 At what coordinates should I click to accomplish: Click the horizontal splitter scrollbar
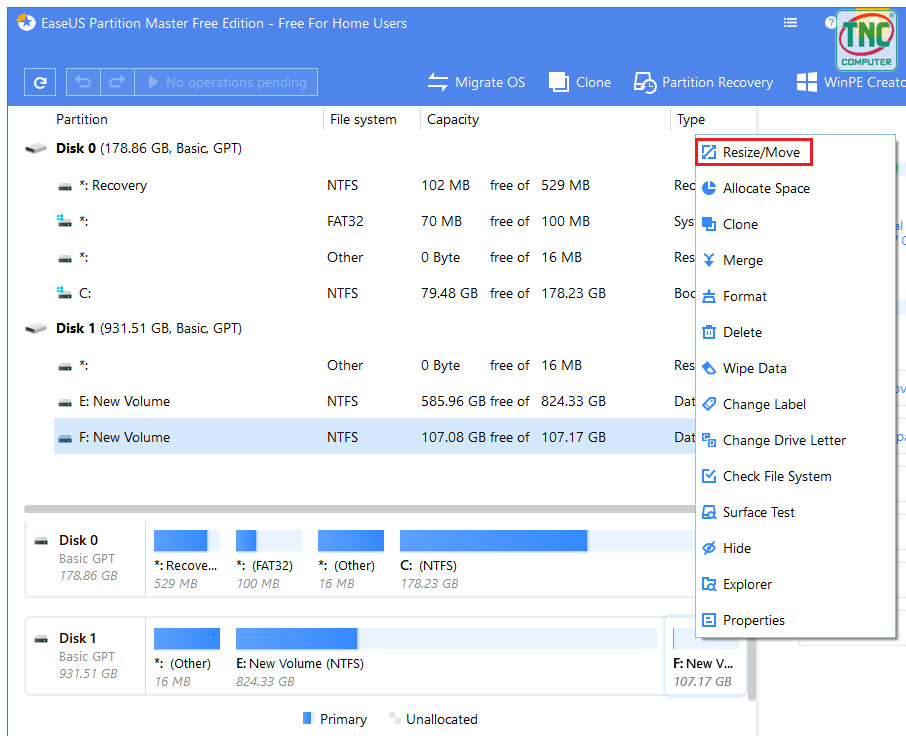pos(359,509)
